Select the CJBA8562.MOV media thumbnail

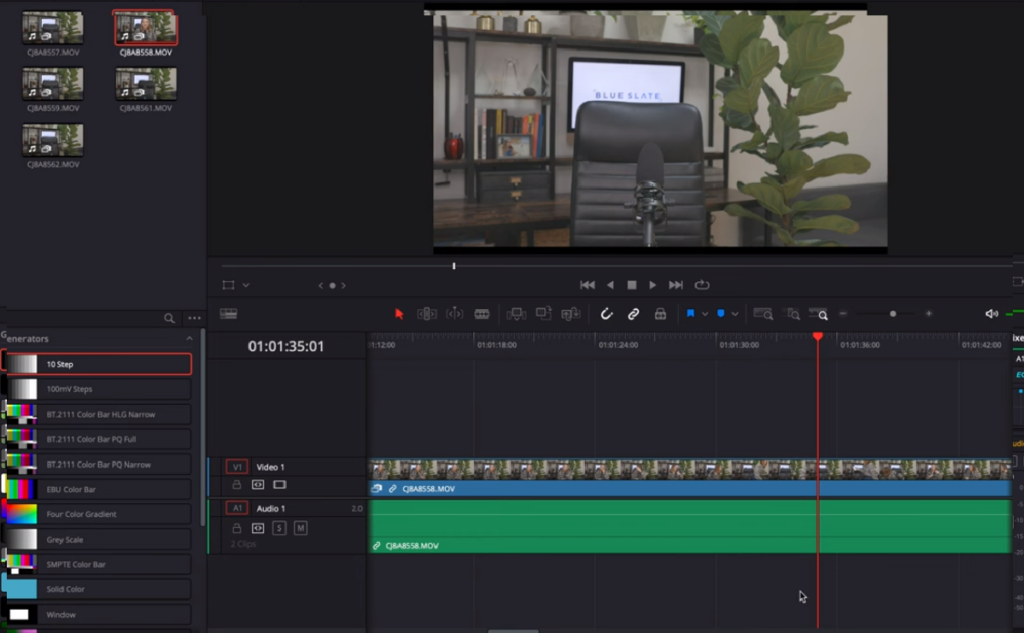point(52,140)
